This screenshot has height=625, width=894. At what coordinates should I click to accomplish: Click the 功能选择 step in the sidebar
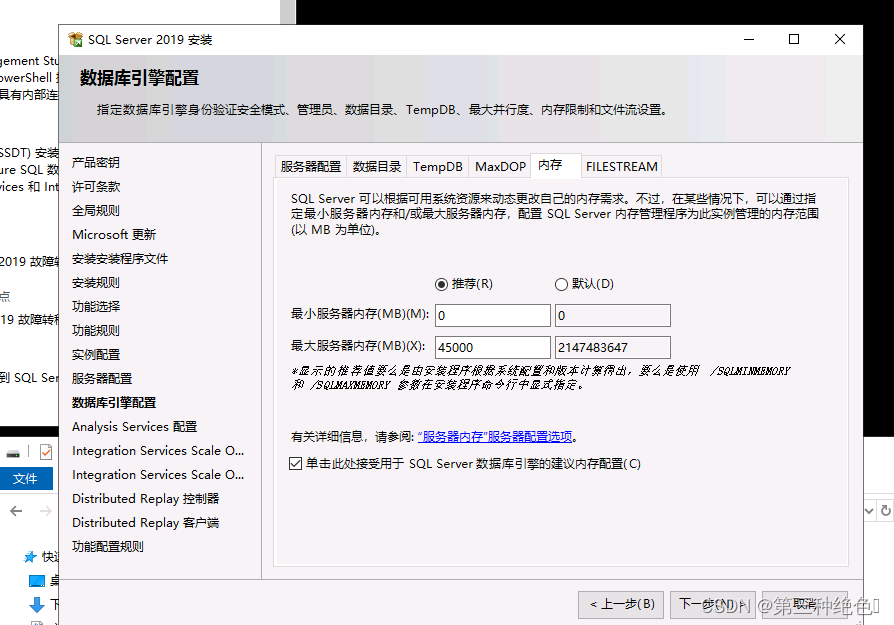click(x=96, y=306)
